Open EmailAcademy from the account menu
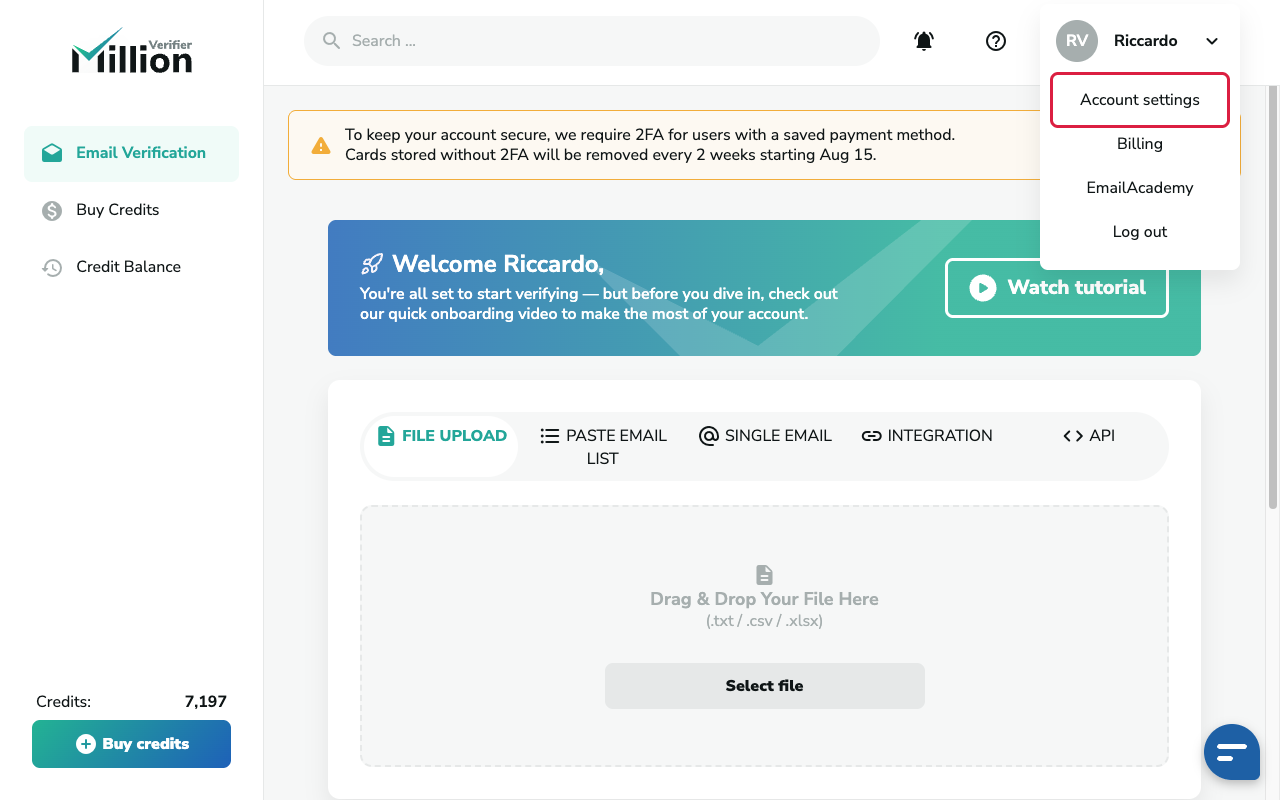The height and width of the screenshot is (800, 1280). (1140, 188)
